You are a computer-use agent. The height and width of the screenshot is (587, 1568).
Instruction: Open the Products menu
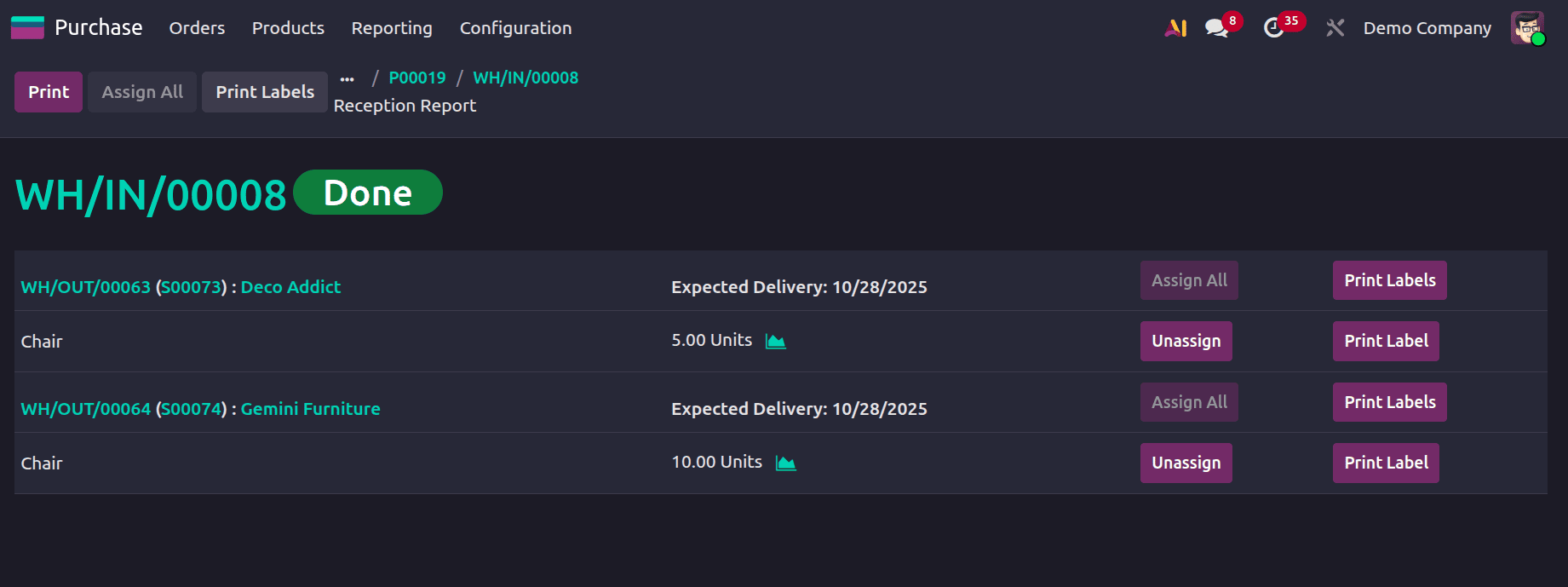pos(288,28)
